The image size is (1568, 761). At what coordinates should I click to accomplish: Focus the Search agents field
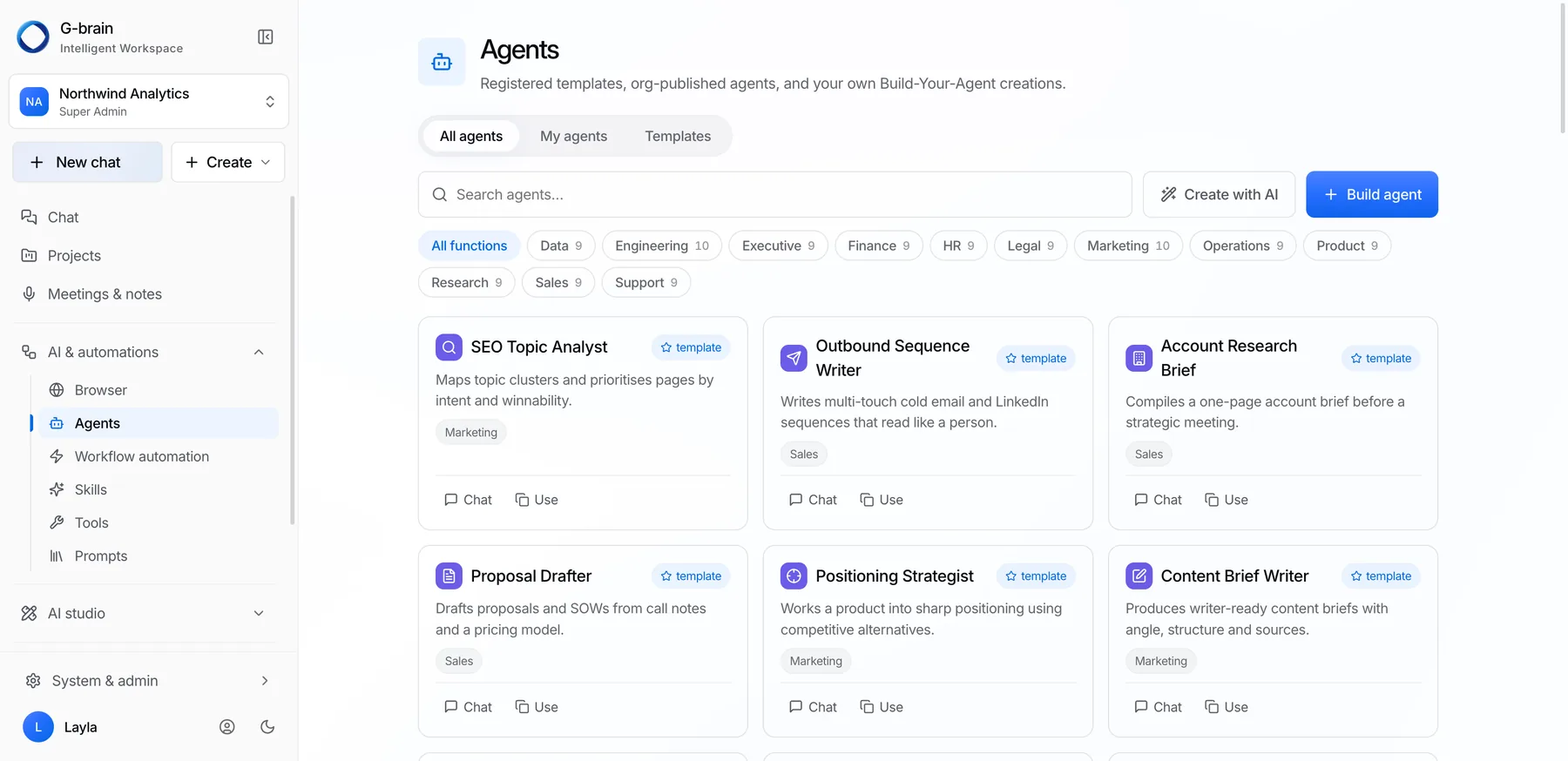pyautogui.click(x=775, y=194)
